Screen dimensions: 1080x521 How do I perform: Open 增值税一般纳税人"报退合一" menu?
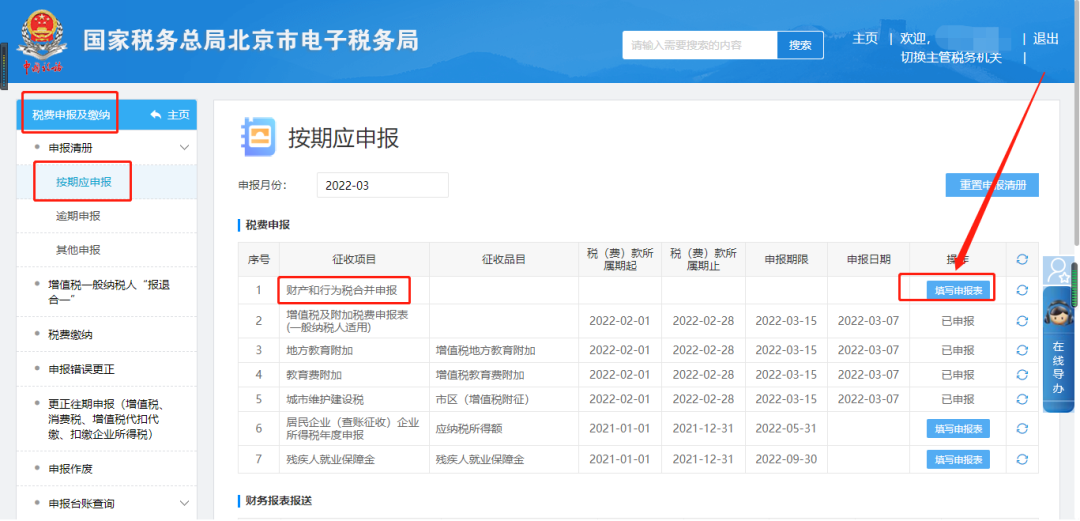click(107, 293)
